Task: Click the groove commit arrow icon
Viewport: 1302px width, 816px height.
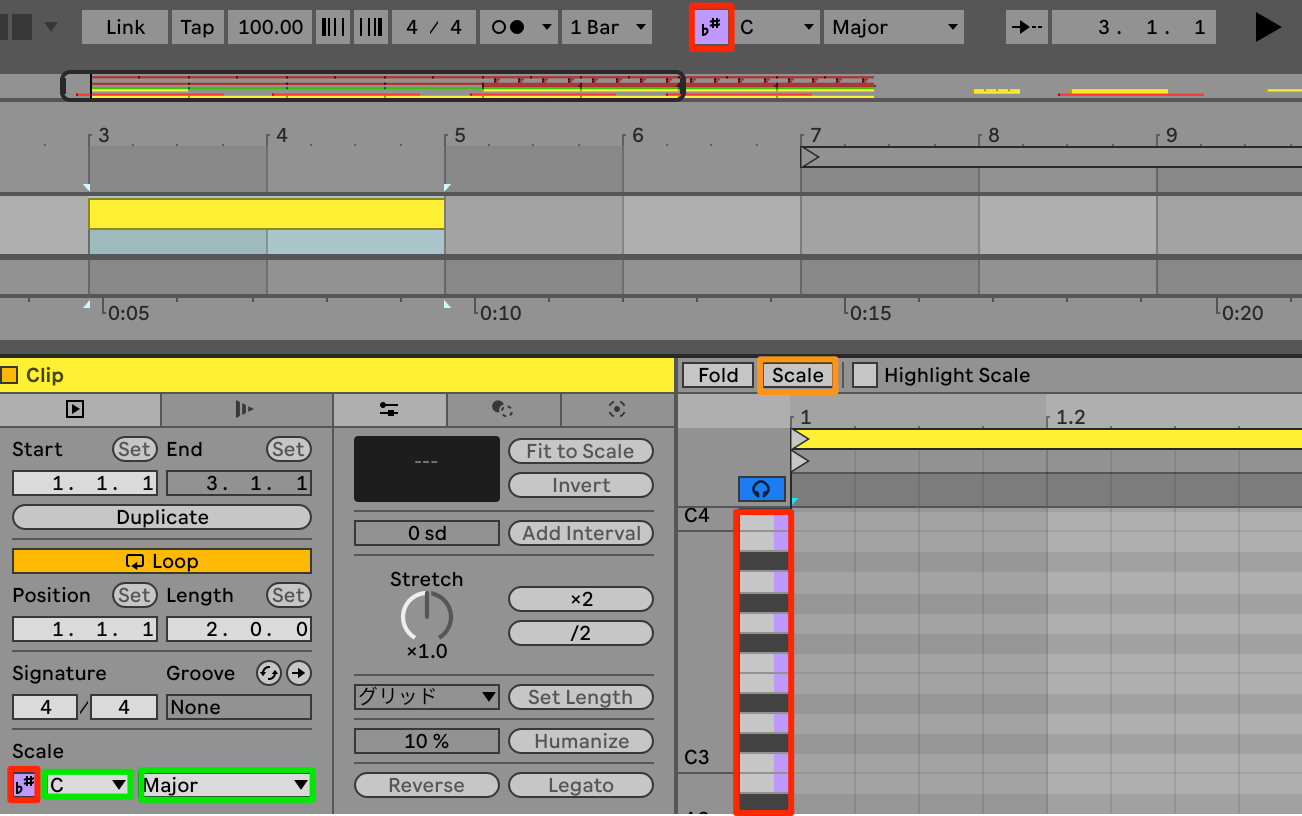Action: tap(298, 673)
